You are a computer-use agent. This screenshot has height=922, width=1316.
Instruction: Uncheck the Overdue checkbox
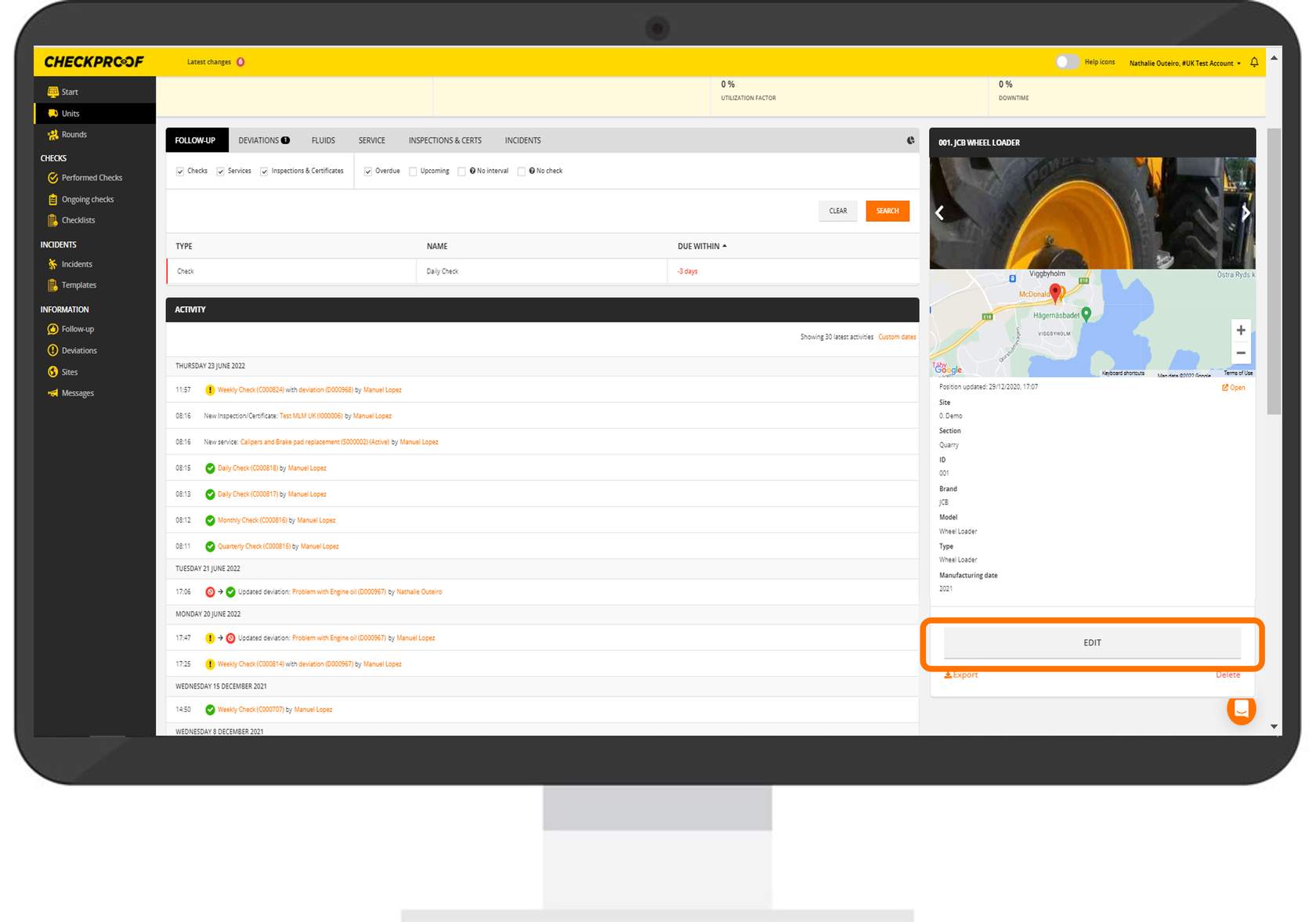click(368, 172)
